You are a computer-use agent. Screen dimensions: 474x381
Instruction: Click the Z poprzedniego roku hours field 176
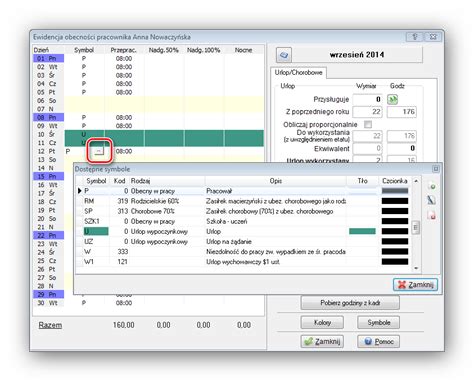402,112
